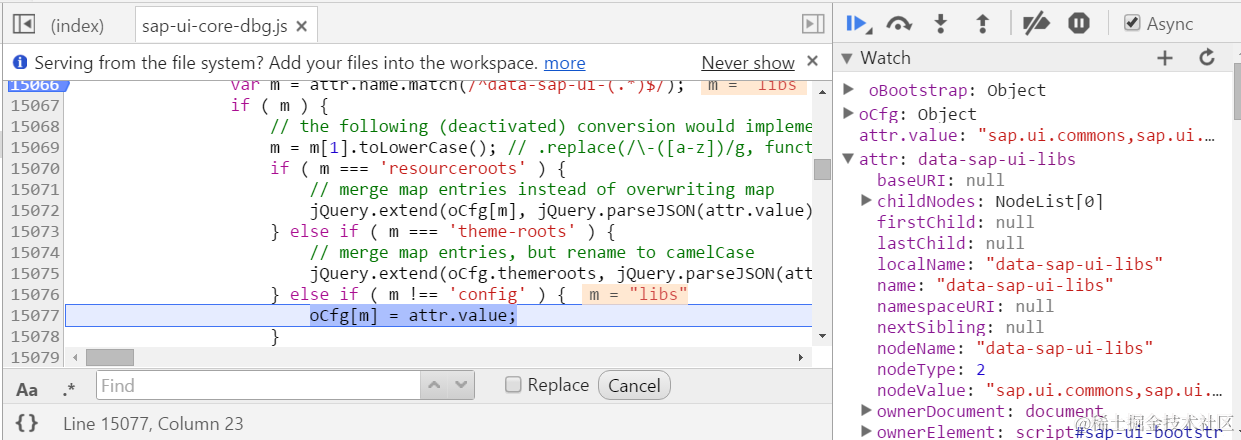
Task: Toggle case sensitive search Aa
Action: pyautogui.click(x=27, y=389)
